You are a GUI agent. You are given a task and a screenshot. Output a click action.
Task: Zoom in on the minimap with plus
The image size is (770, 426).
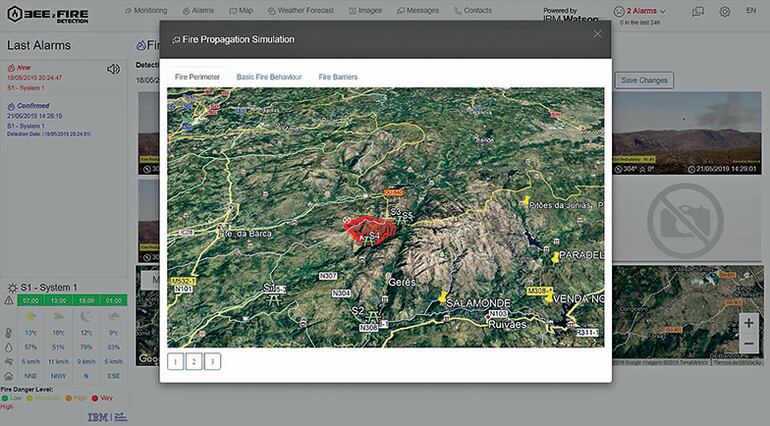(x=748, y=323)
